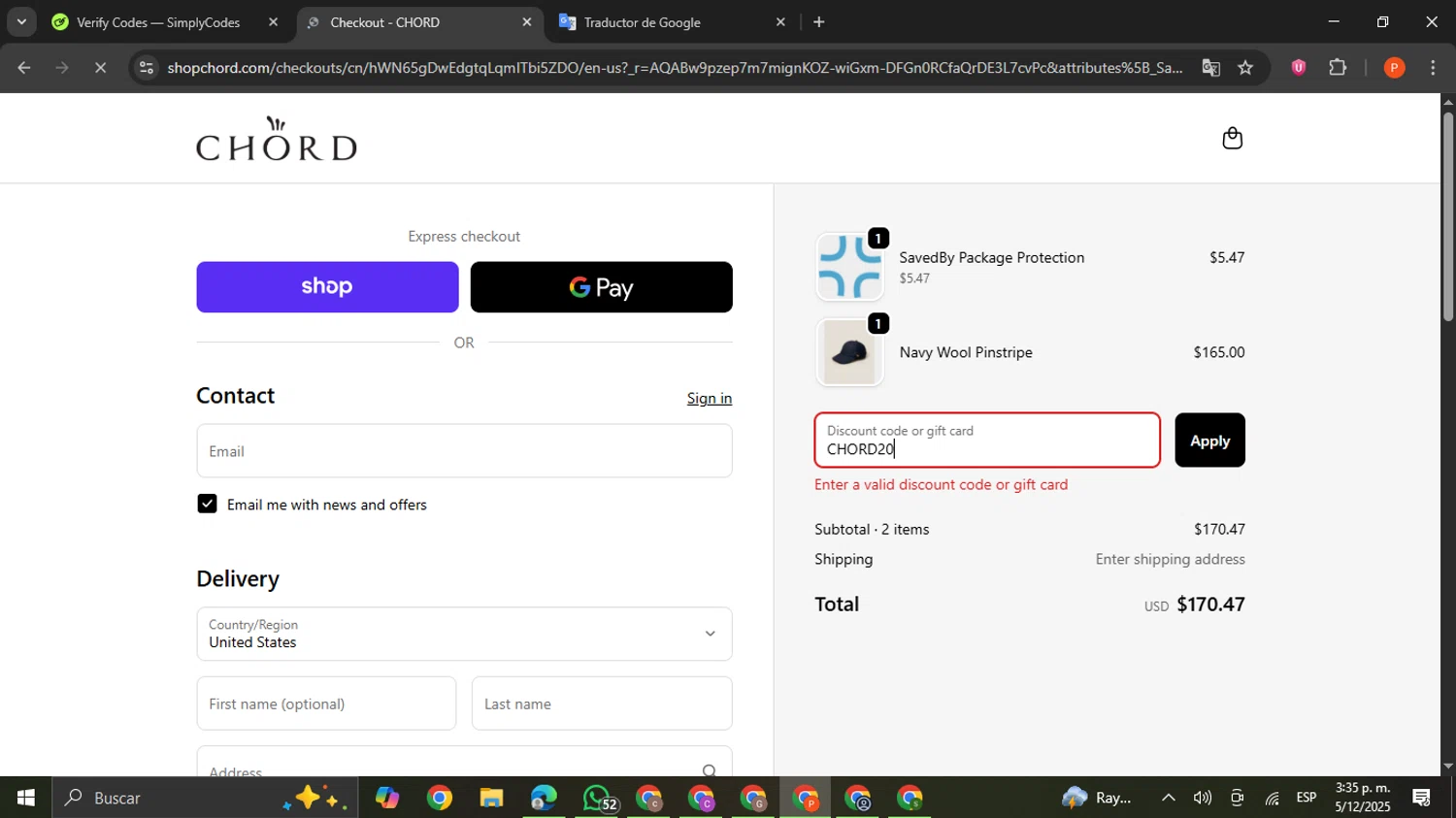Open Chrome three-dot menu
This screenshot has width=1456, height=818.
(1433, 67)
